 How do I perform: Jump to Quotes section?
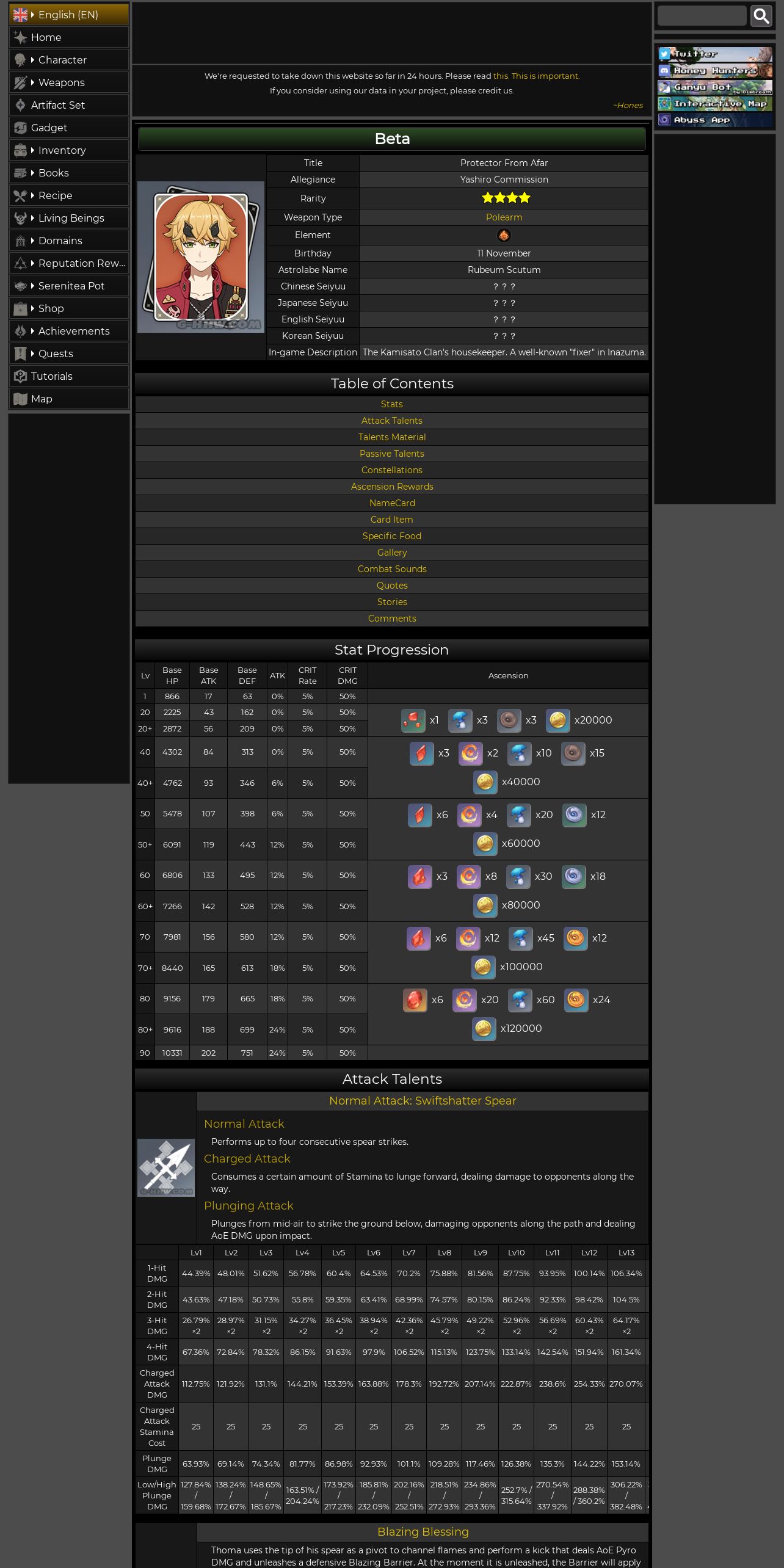(392, 586)
